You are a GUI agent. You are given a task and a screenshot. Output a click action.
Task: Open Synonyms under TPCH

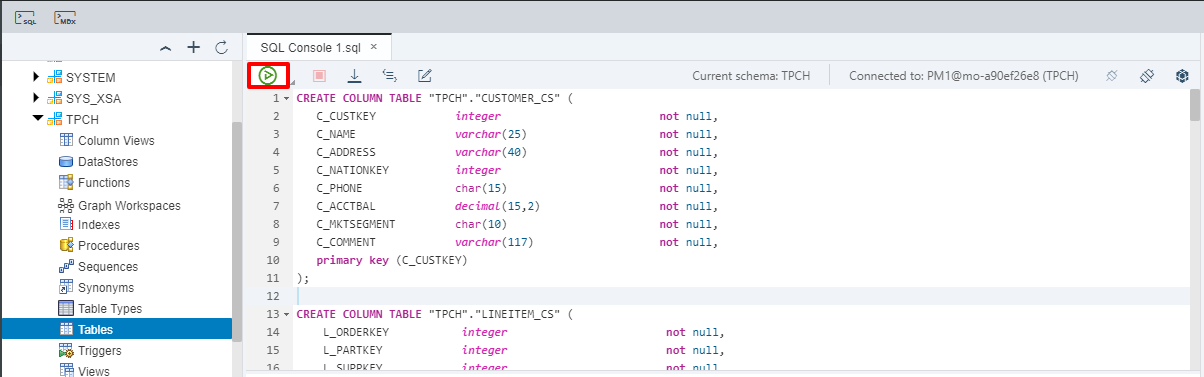click(106, 287)
